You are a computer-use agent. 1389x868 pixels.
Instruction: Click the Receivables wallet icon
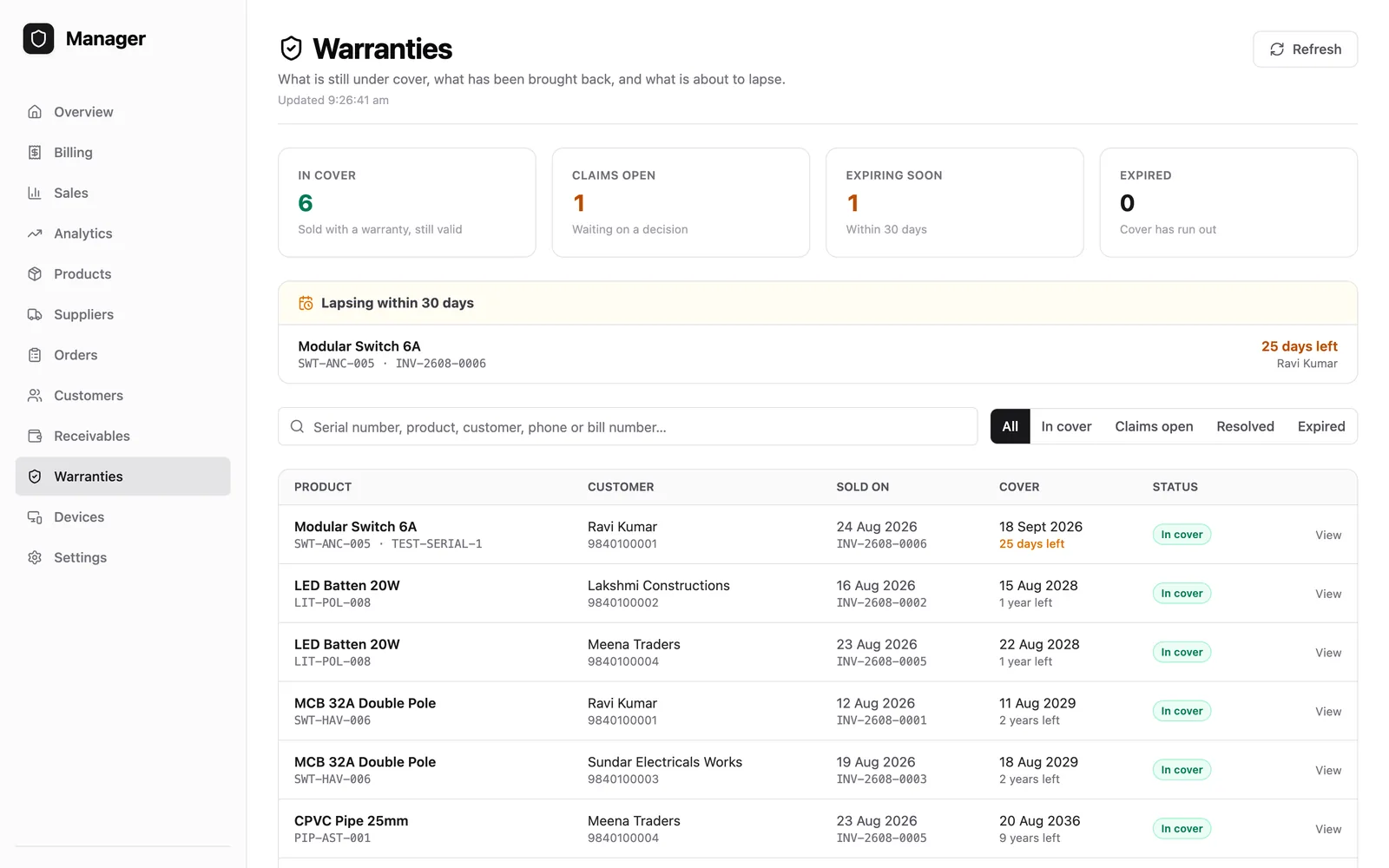point(35,436)
